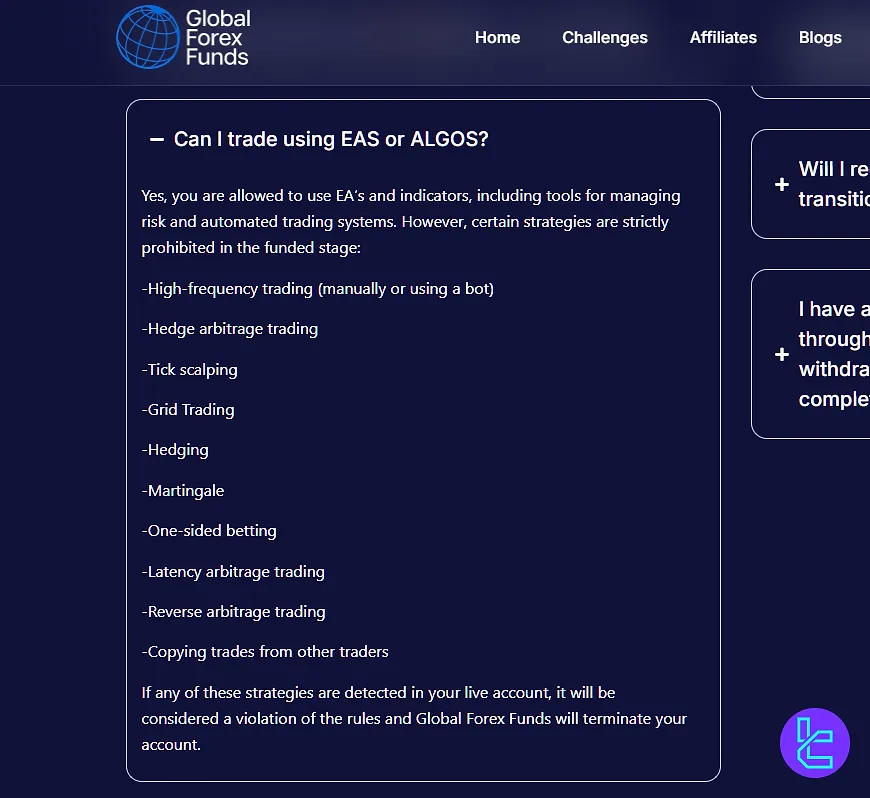Click the 'Grid Trading' list entry
Viewport: 870px width, 798px height.
point(188,410)
